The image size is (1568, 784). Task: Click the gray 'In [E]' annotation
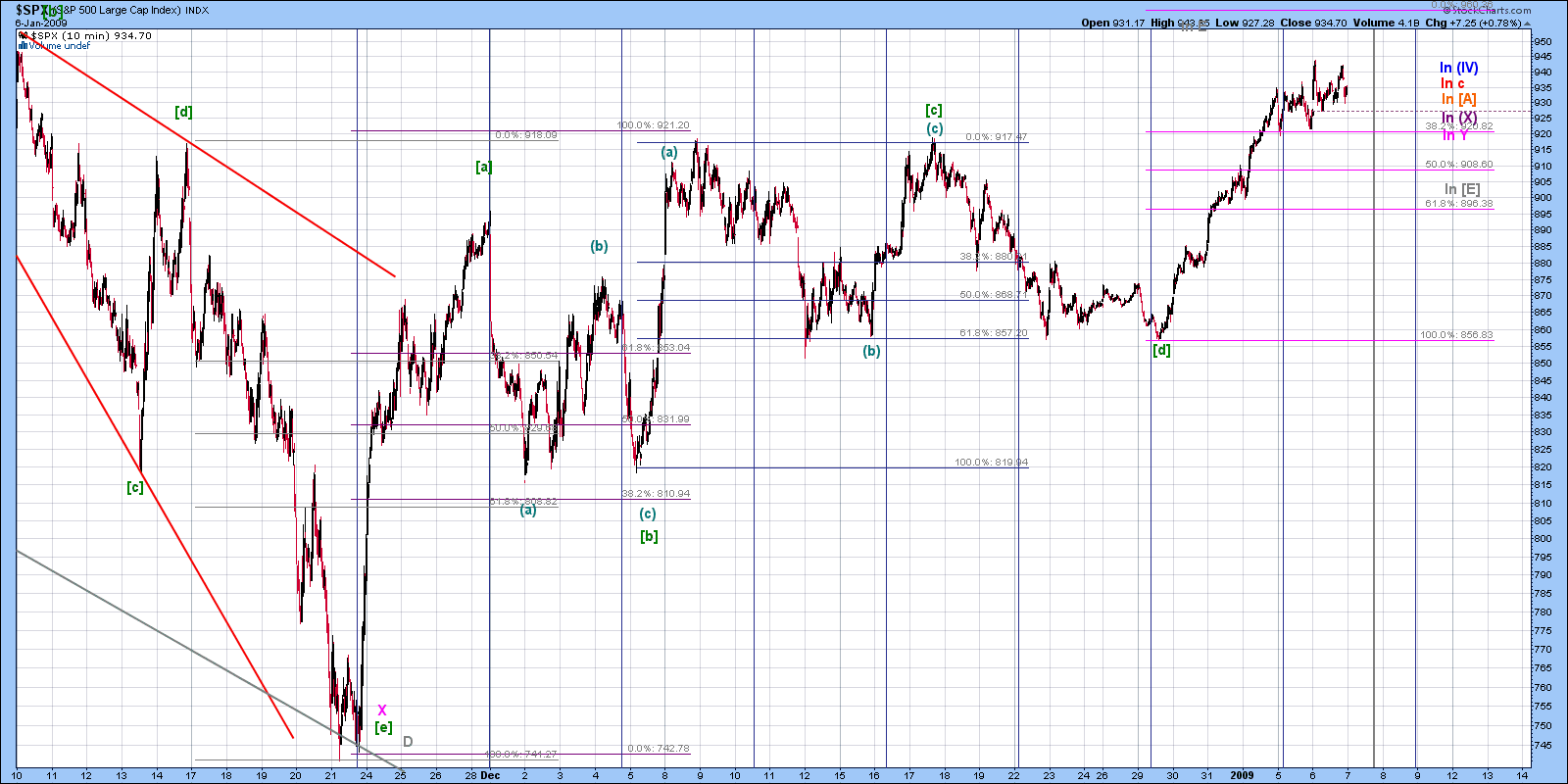pos(1462,189)
